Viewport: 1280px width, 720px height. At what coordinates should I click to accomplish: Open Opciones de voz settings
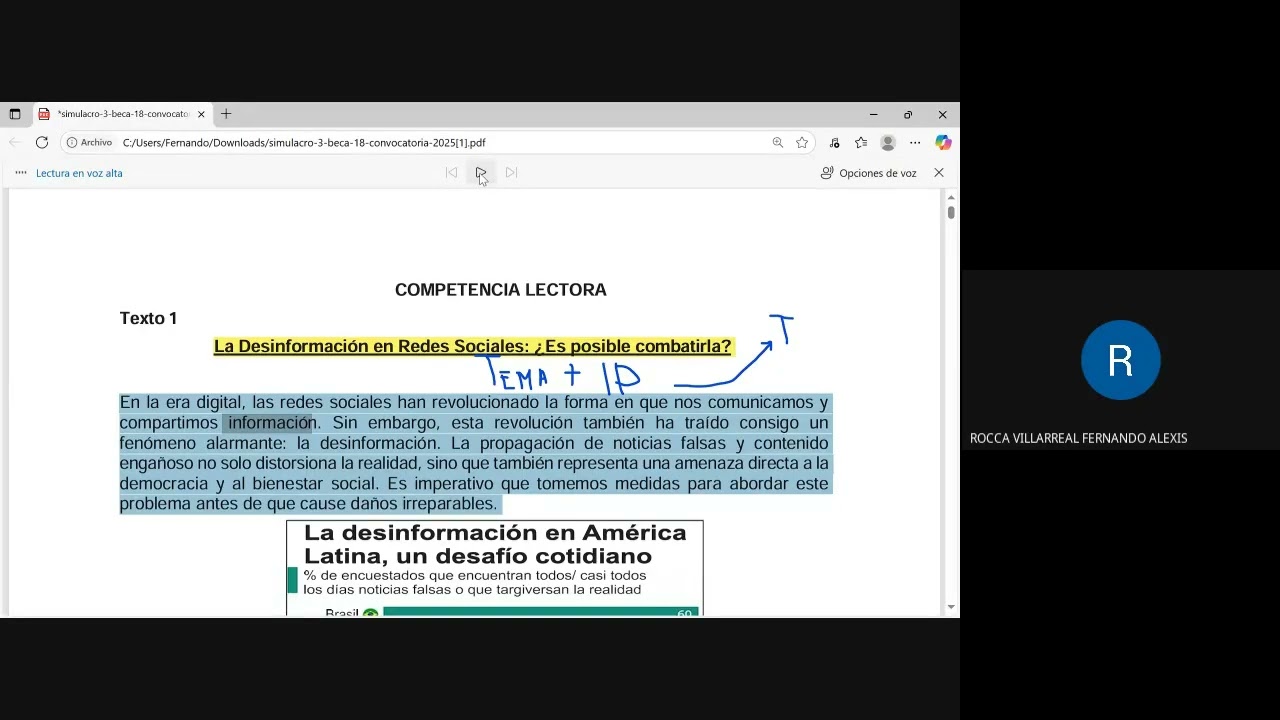(868, 173)
